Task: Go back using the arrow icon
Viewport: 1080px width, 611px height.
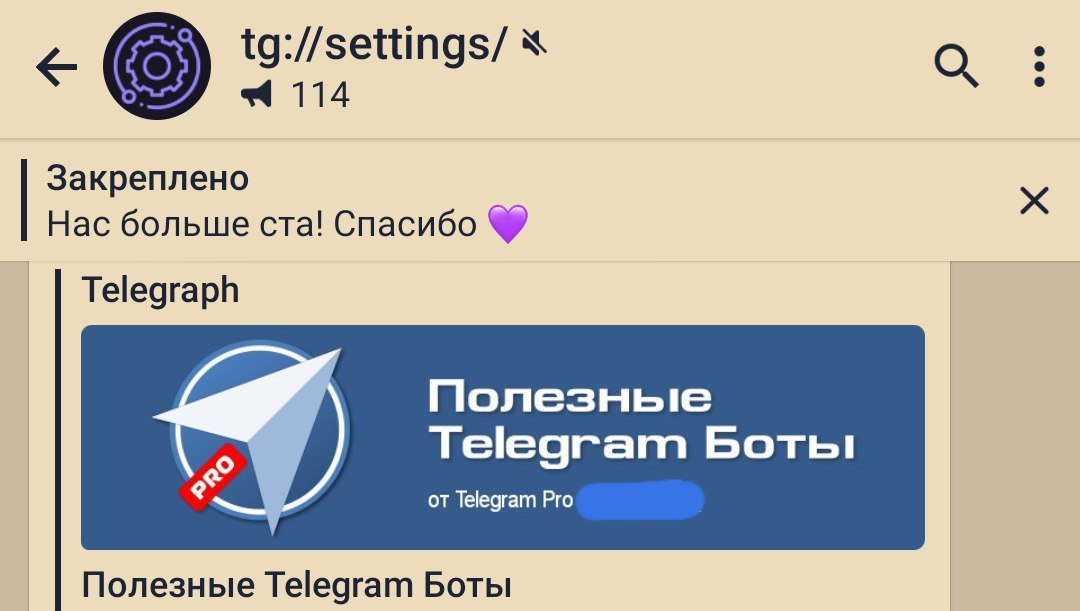Action: click(x=56, y=67)
